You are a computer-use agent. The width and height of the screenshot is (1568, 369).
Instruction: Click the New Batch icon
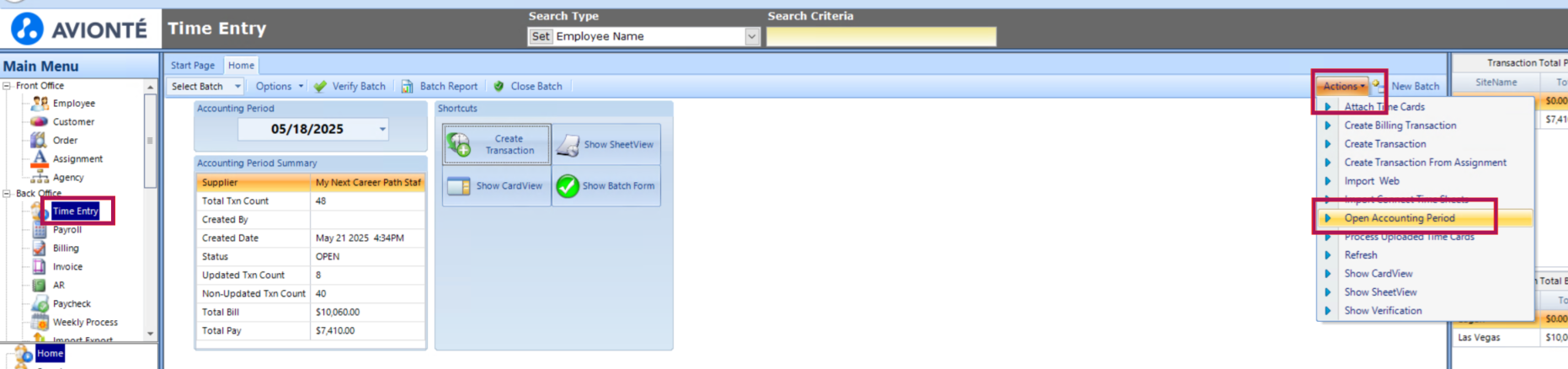click(1379, 85)
